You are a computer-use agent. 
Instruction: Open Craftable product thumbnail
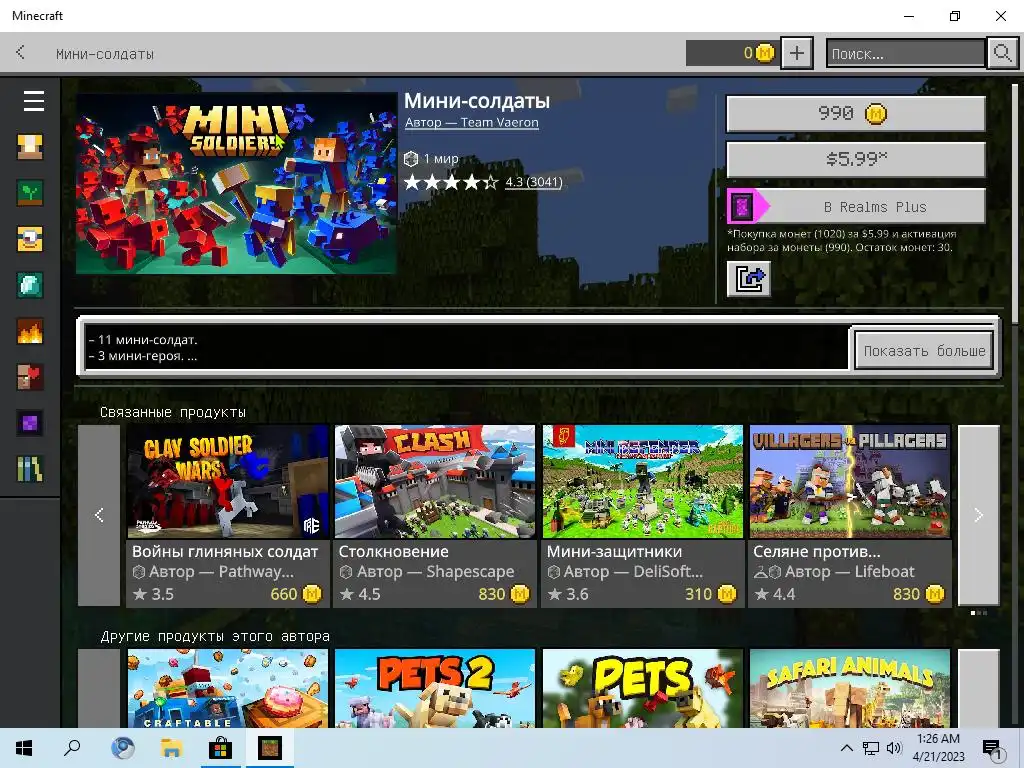click(227, 688)
